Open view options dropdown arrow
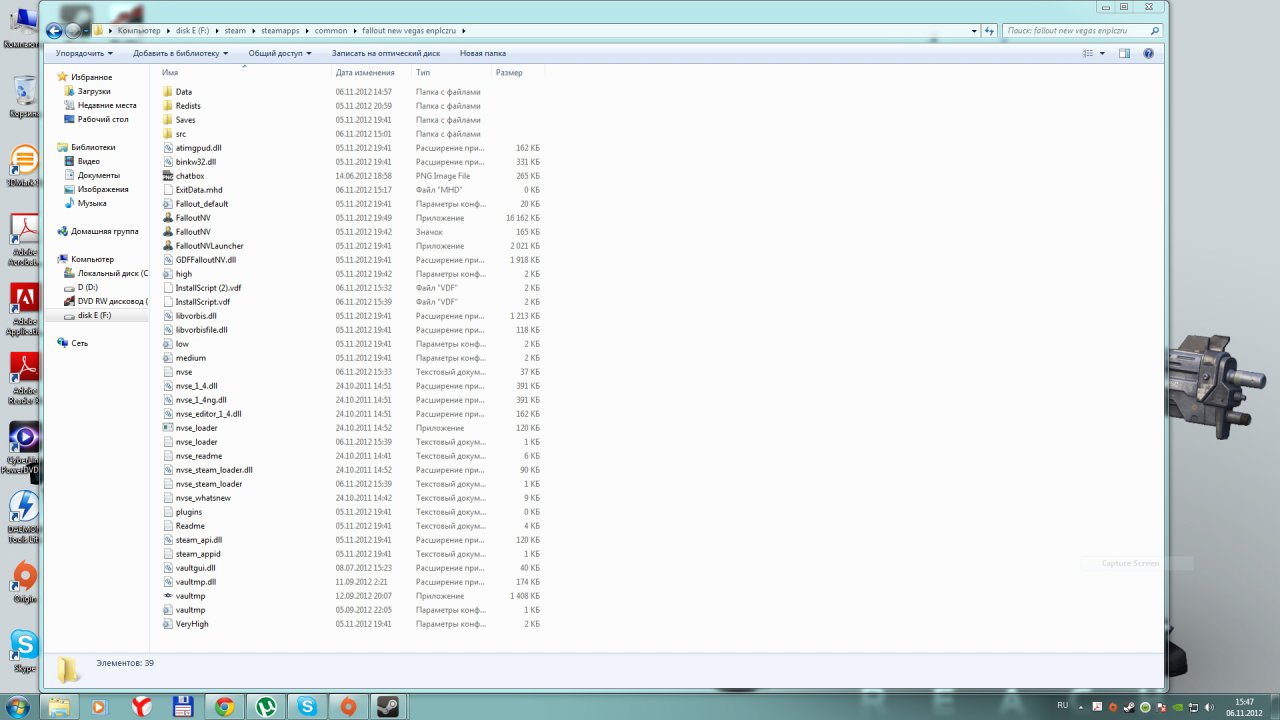 coord(1102,53)
